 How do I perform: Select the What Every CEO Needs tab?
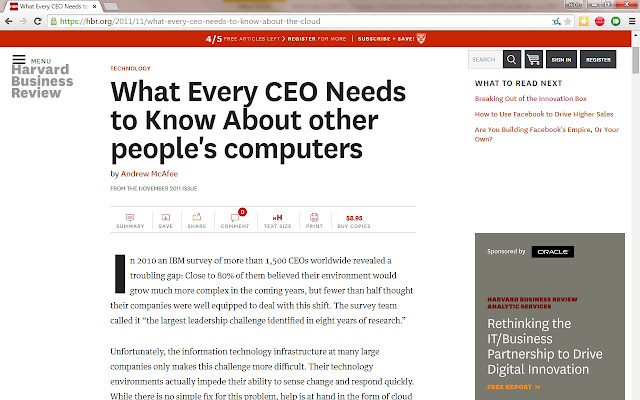pyautogui.click(x=53, y=7)
